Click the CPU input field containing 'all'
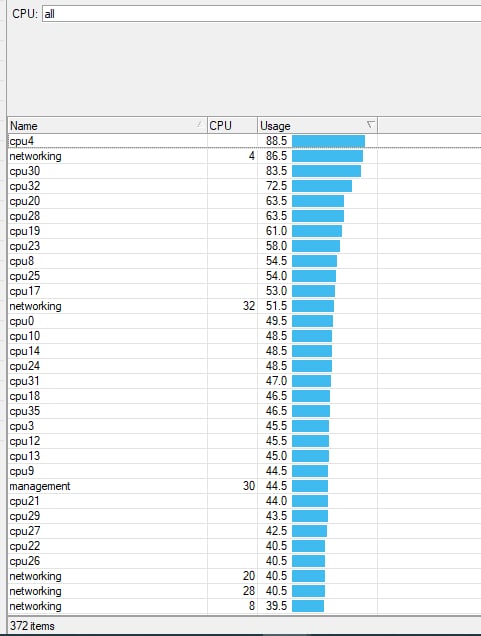481x636 pixels. 262,14
